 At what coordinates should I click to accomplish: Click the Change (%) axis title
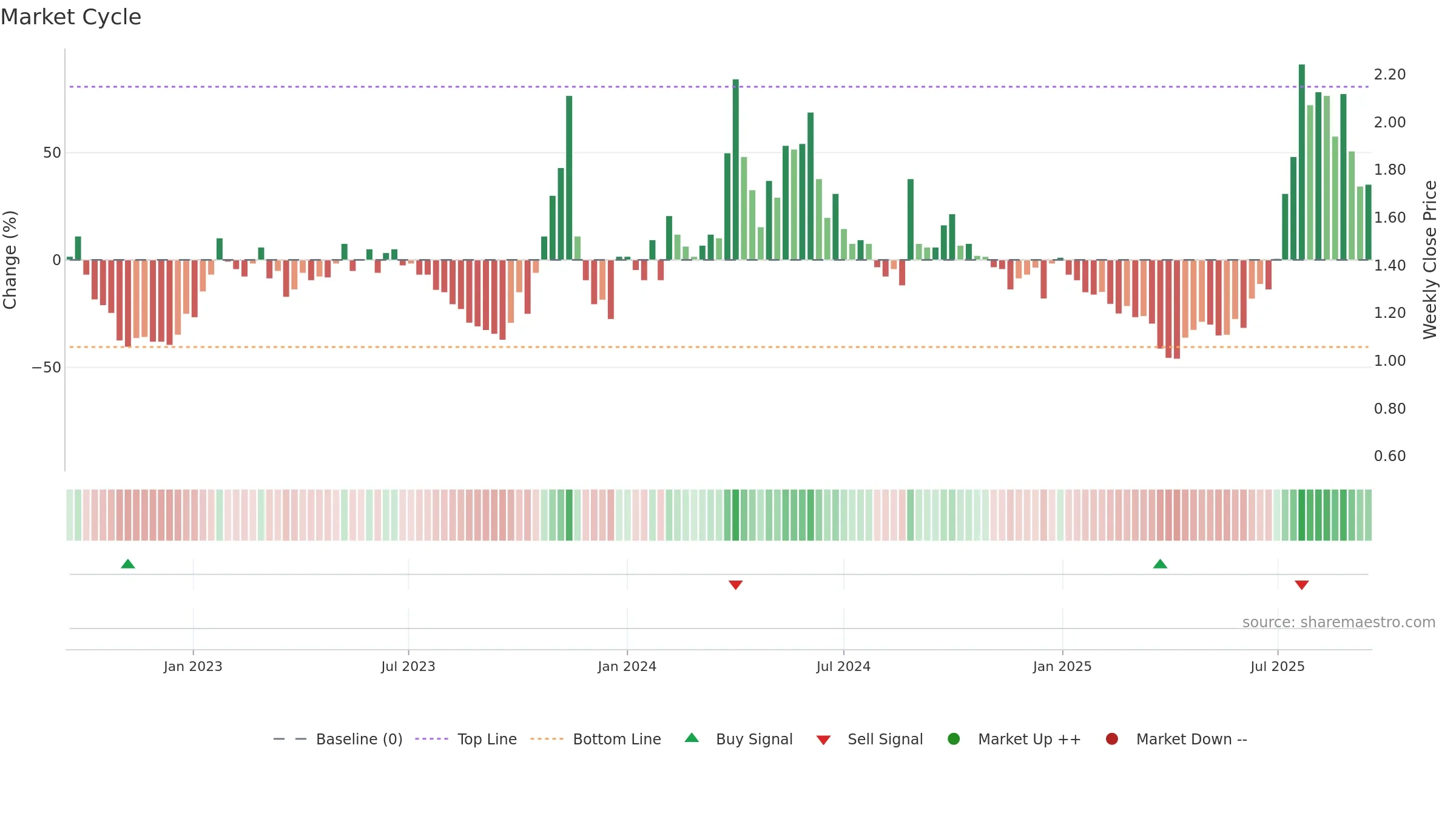point(10,260)
